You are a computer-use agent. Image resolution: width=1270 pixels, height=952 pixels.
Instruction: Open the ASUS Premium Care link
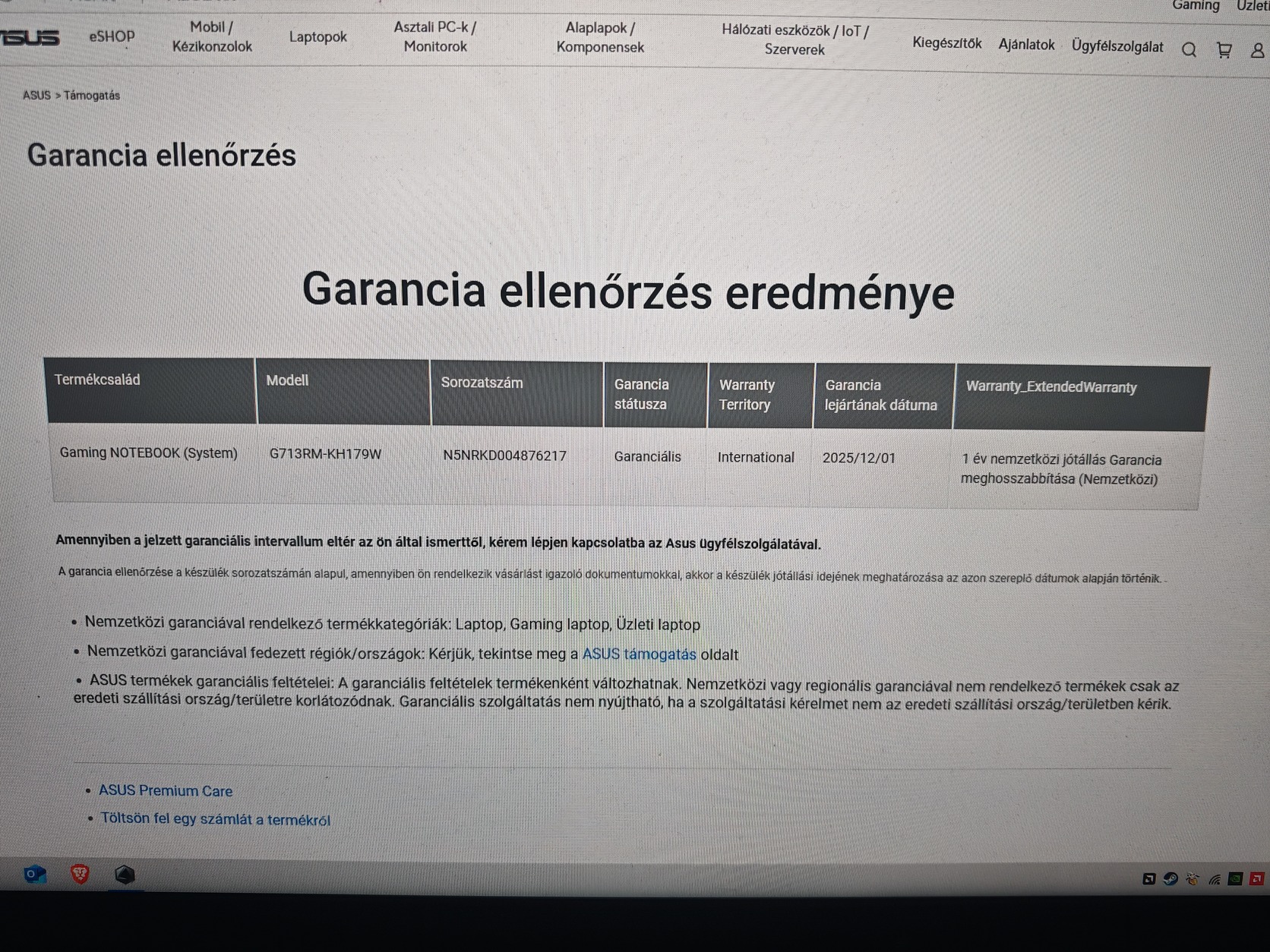coord(166,790)
